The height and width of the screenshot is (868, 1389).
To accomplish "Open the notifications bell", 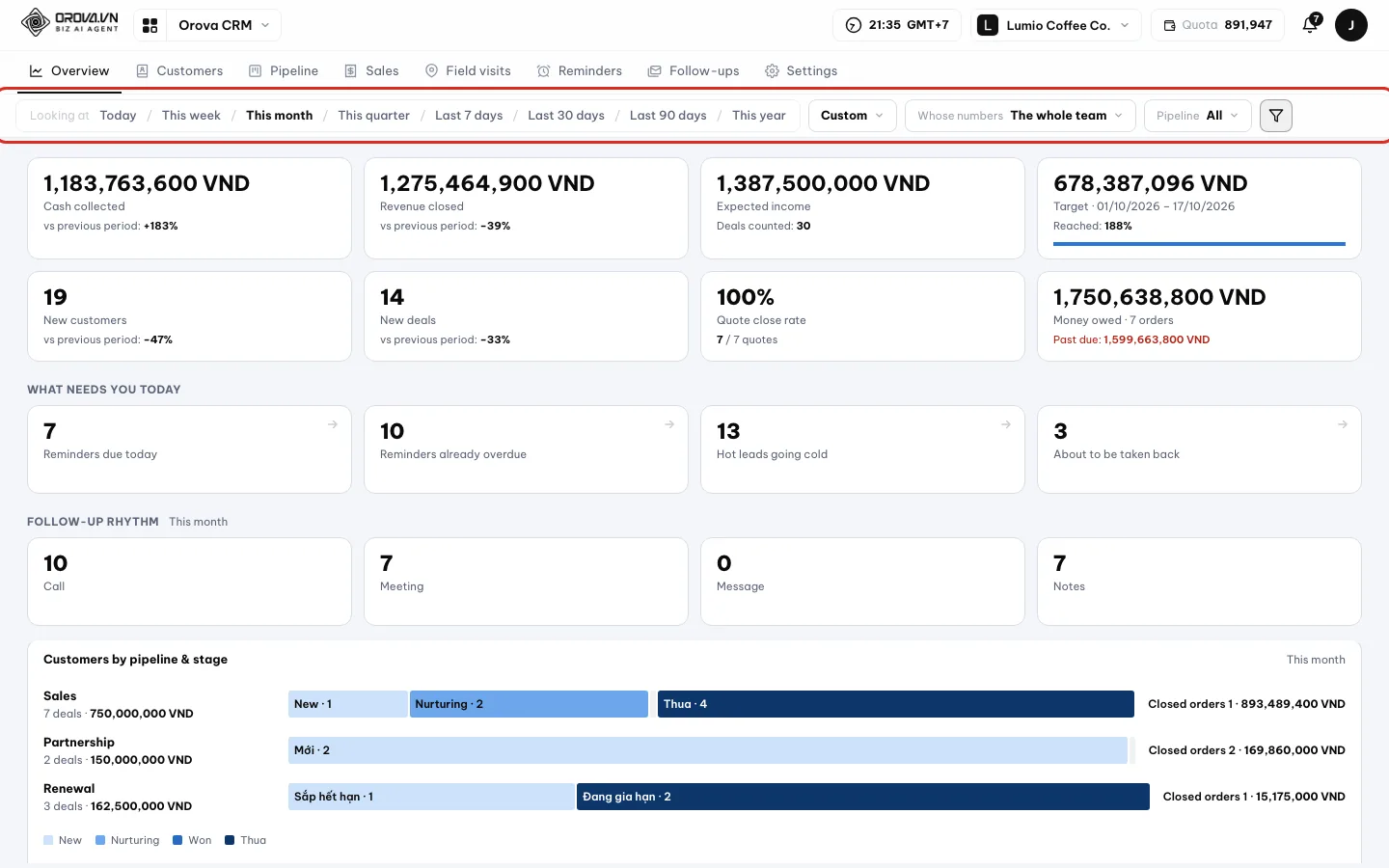I will point(1310,25).
